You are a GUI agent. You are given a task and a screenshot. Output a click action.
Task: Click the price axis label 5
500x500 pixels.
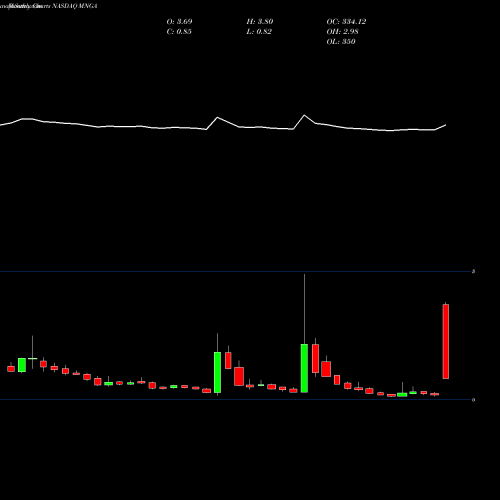pyautogui.click(x=473, y=271)
